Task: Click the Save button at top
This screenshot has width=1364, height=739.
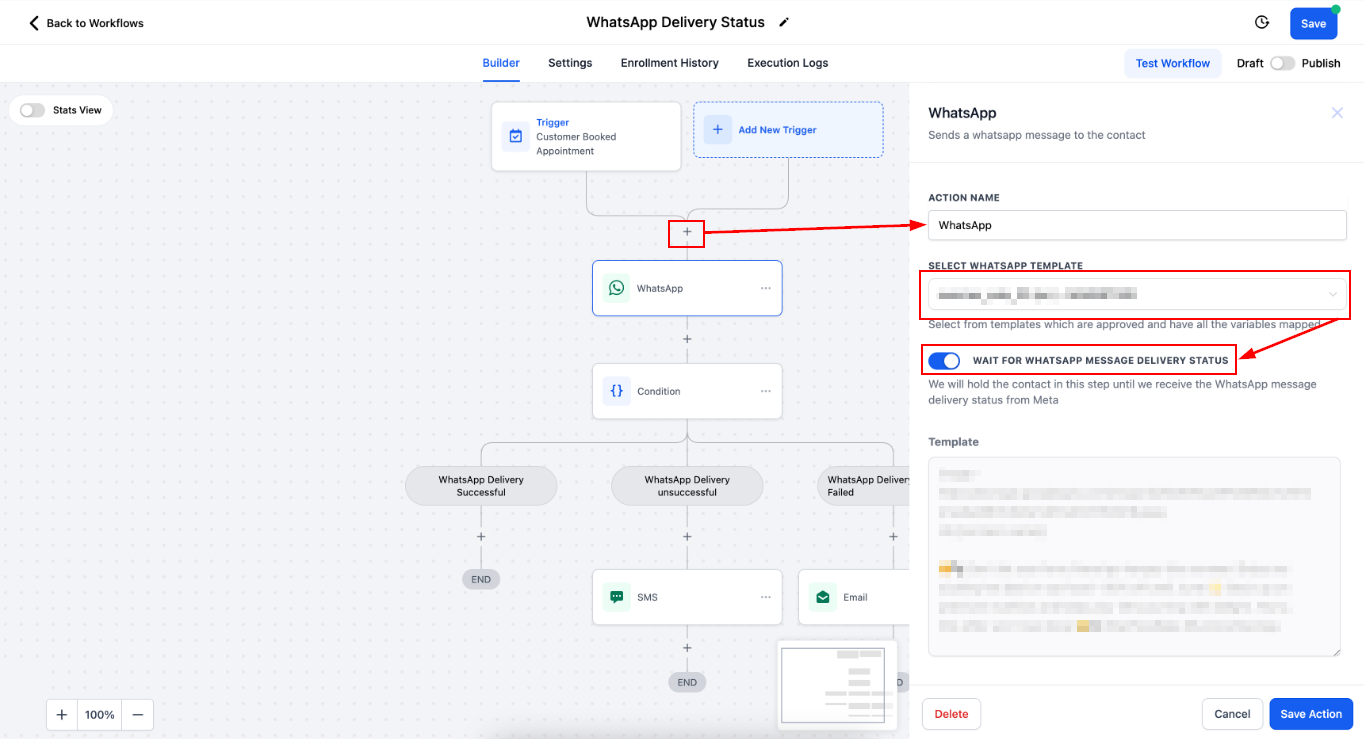Action: pos(1313,24)
